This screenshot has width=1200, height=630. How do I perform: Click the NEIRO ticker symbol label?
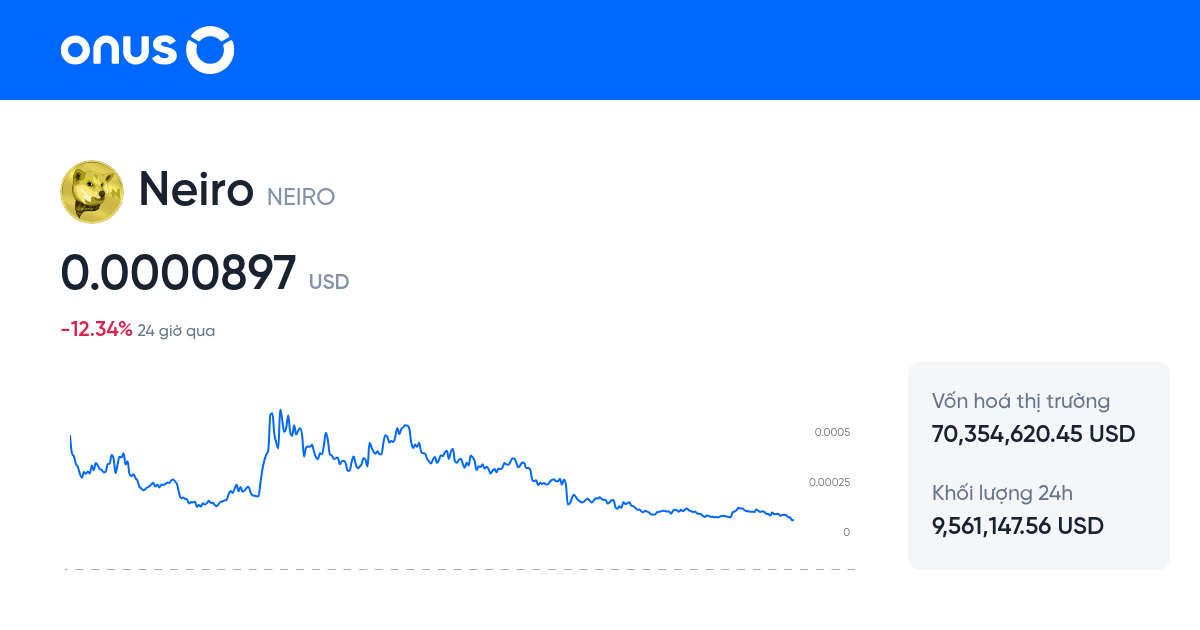tap(299, 197)
